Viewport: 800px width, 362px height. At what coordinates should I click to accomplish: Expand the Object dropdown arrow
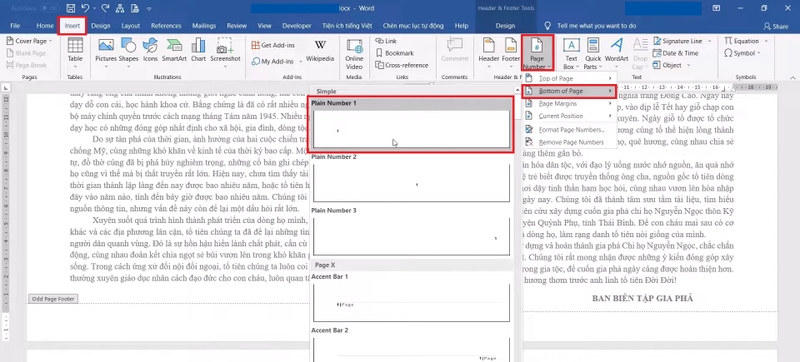click(x=687, y=65)
